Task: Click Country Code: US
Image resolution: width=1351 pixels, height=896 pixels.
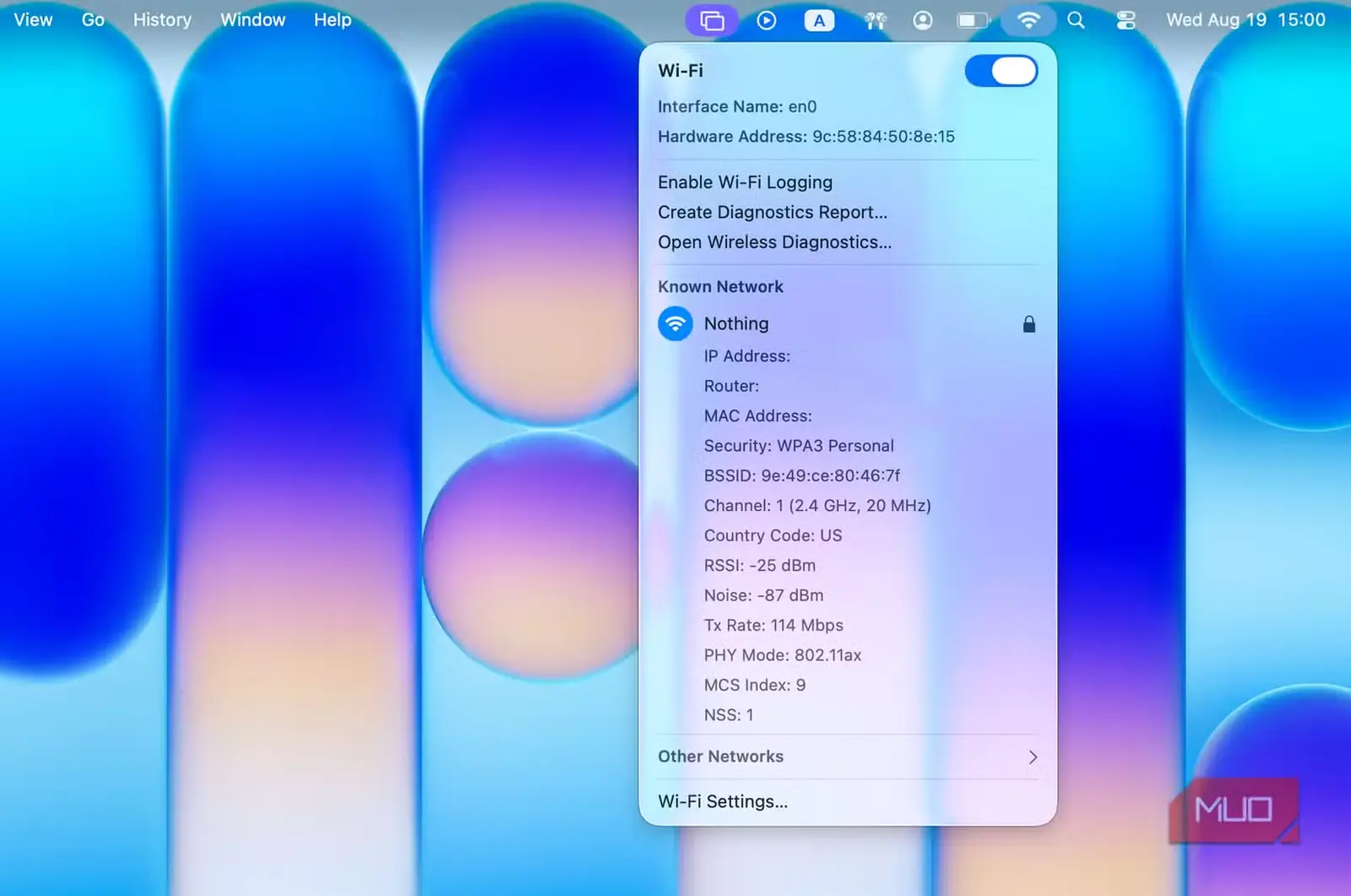Action: (x=773, y=535)
